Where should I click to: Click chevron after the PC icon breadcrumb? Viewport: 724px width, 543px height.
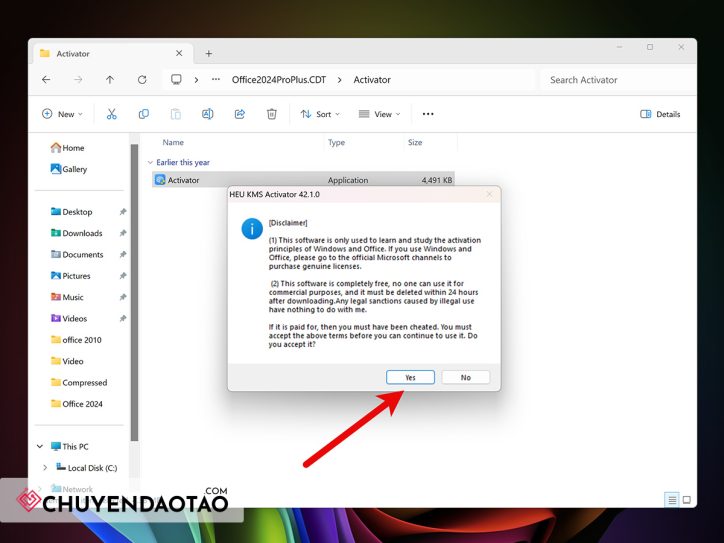click(x=196, y=80)
